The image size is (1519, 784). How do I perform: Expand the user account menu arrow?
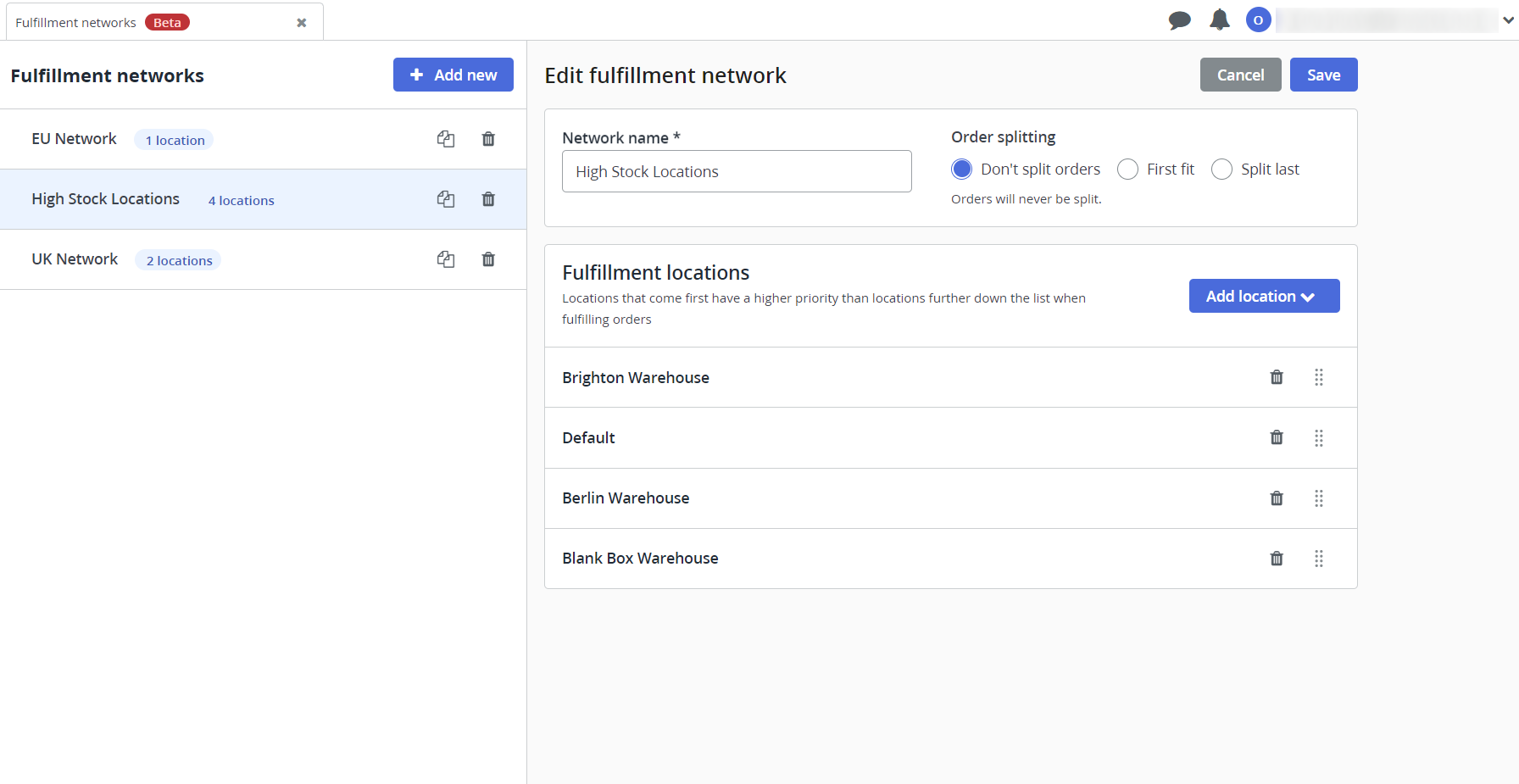(1508, 20)
